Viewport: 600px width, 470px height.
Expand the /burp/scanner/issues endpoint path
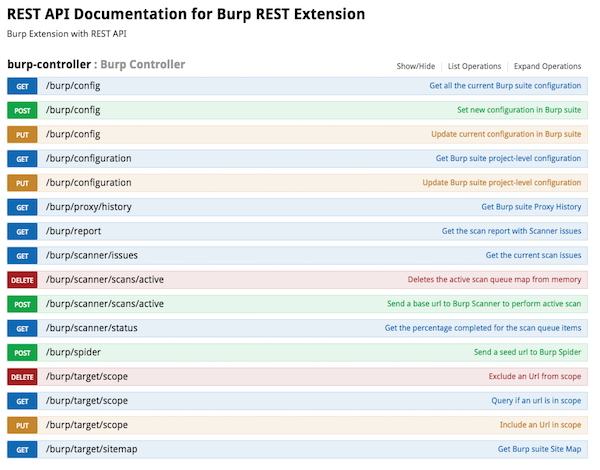coord(92,255)
